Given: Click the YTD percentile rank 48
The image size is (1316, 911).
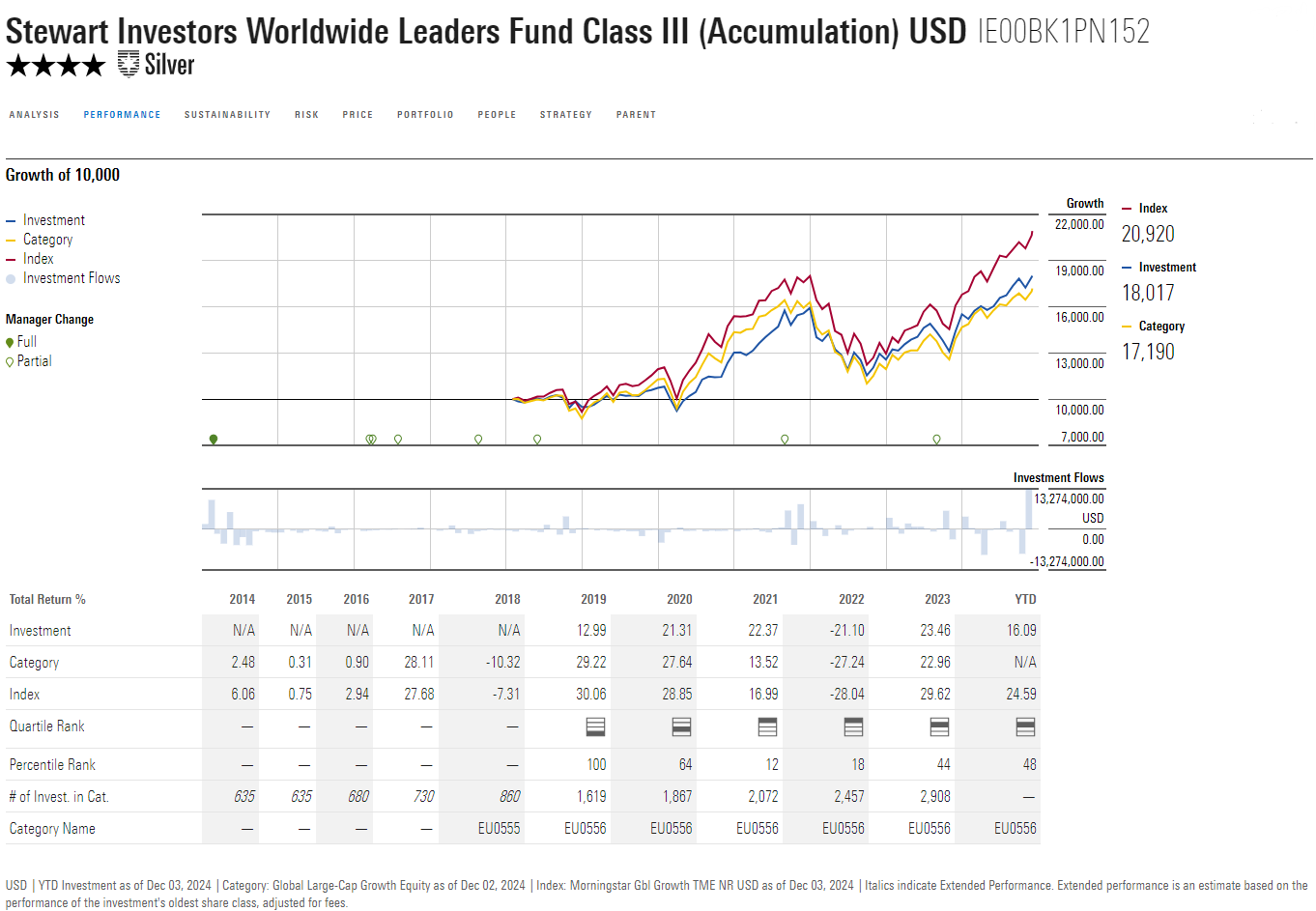Looking at the screenshot, I should pyautogui.click(x=1030, y=764).
